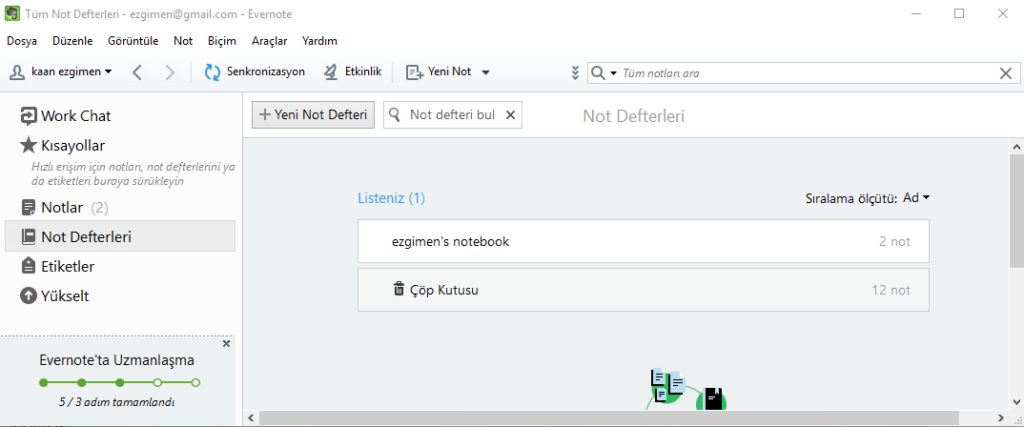1024x427 pixels.
Task: Open search options magnifier dropdown
Action: tap(603, 73)
